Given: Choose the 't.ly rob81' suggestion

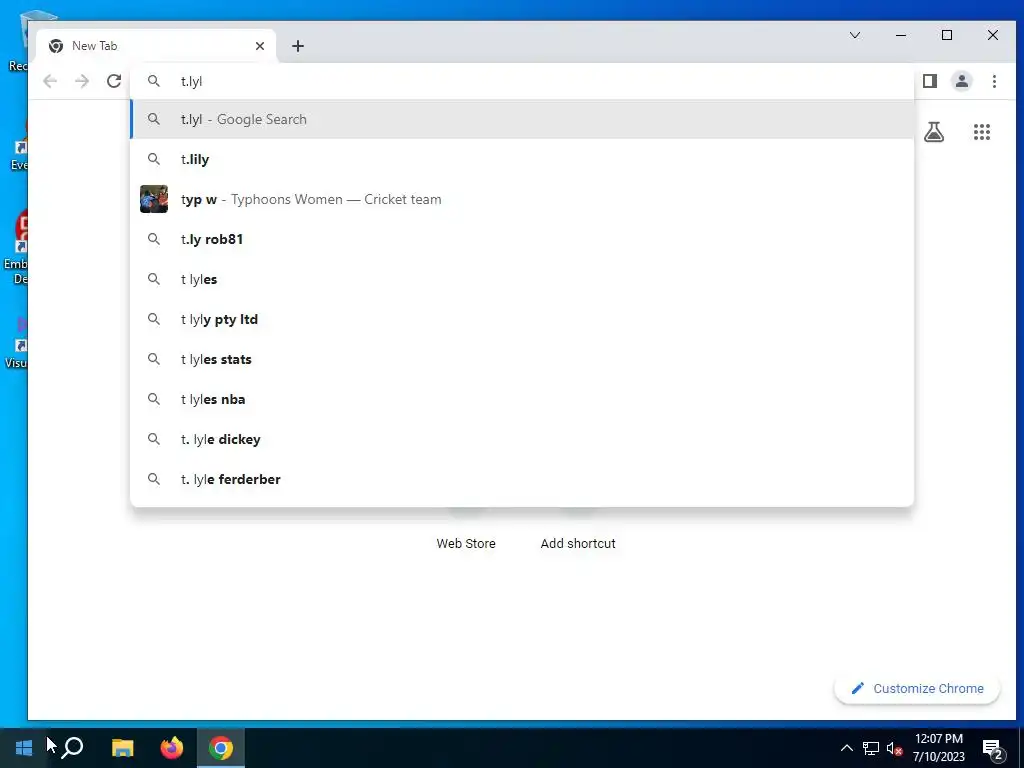Looking at the screenshot, I should coord(522,239).
